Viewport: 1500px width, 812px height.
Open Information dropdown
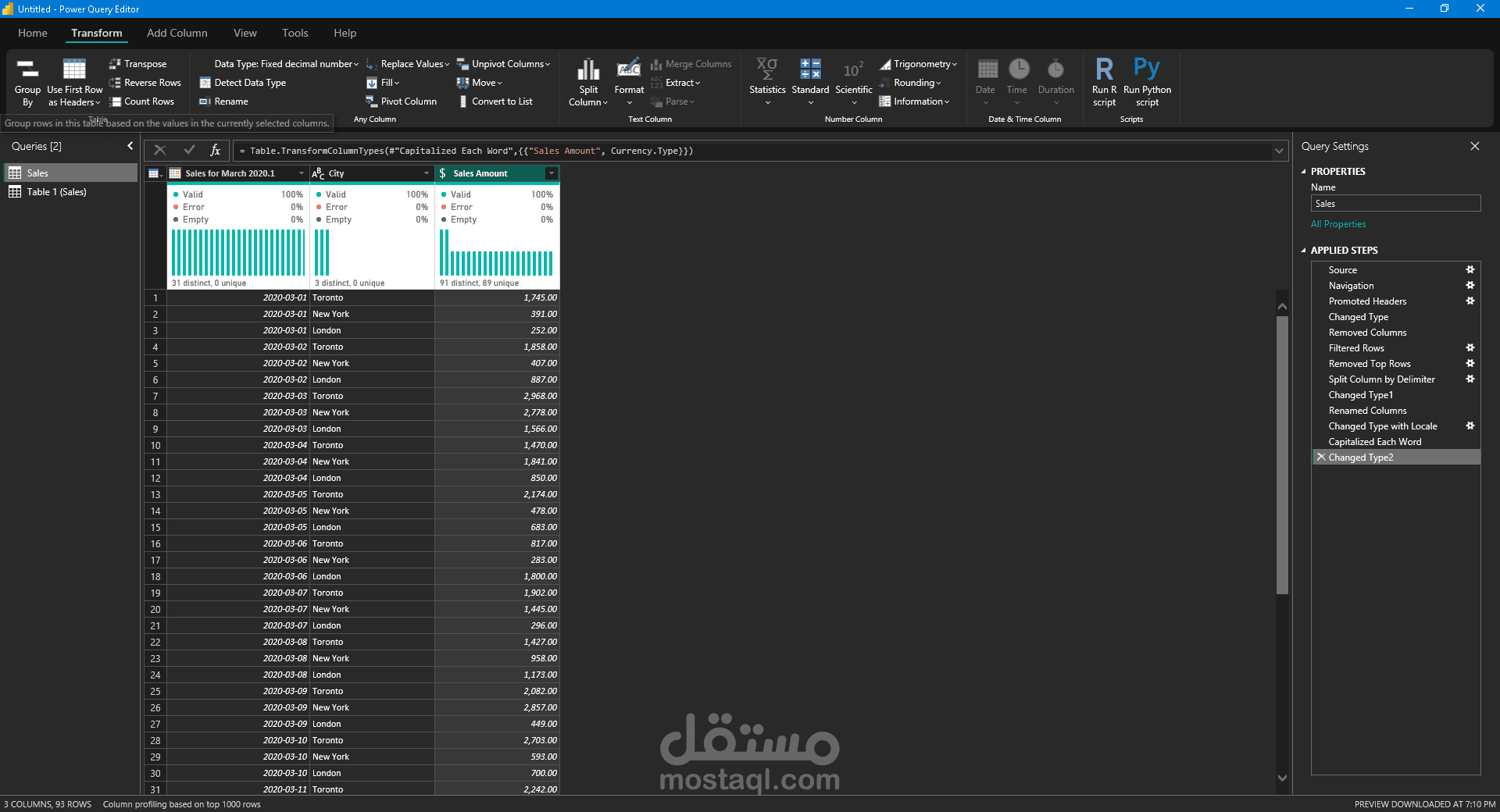915,101
